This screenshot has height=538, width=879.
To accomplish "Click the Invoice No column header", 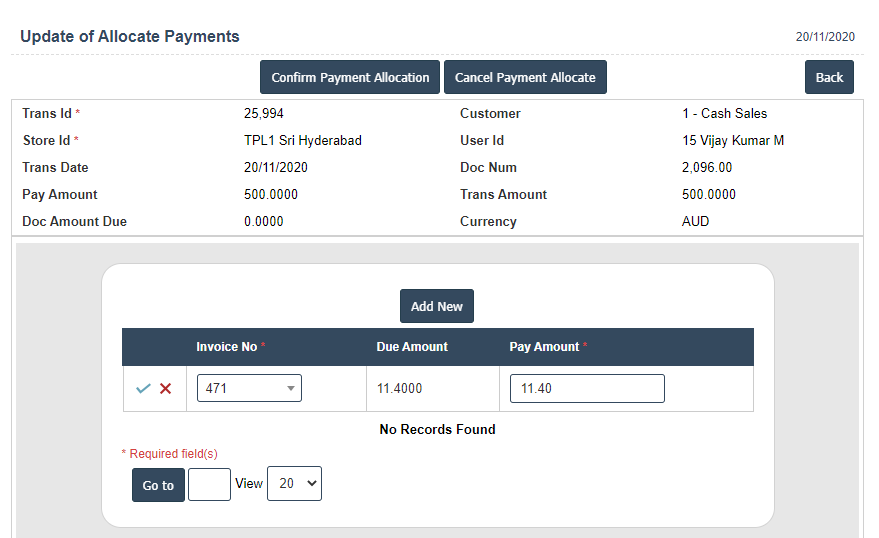I will point(227,347).
